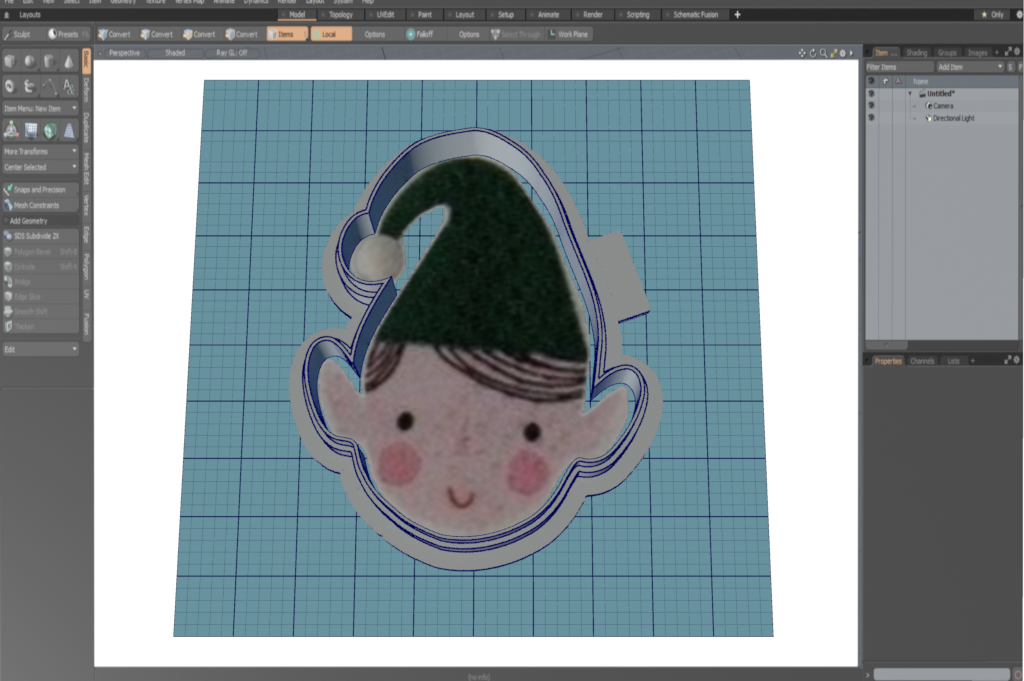Open the Shading panel tab
Viewport: 1024px width, 681px height.
[916, 52]
